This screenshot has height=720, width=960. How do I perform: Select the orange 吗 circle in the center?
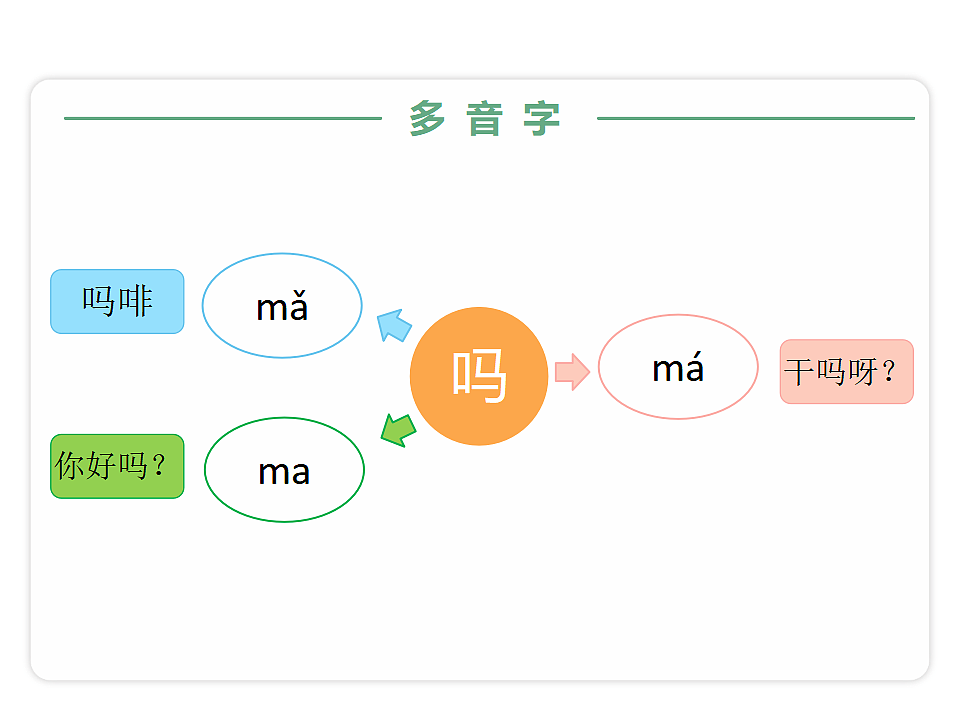pyautogui.click(x=479, y=376)
